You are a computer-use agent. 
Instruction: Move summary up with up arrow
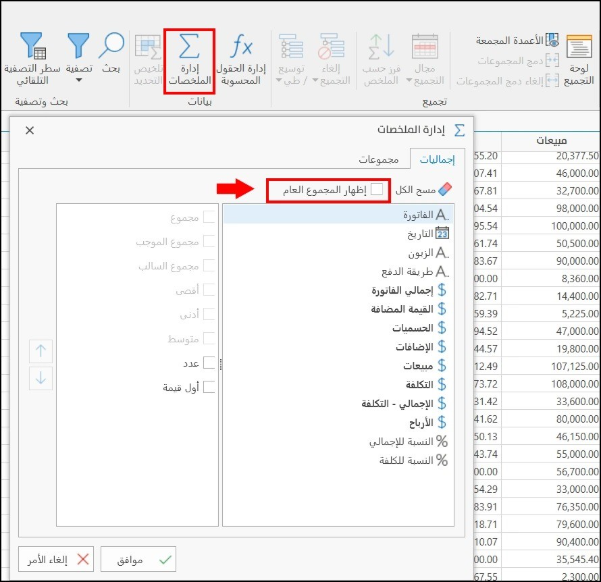tap(41, 350)
